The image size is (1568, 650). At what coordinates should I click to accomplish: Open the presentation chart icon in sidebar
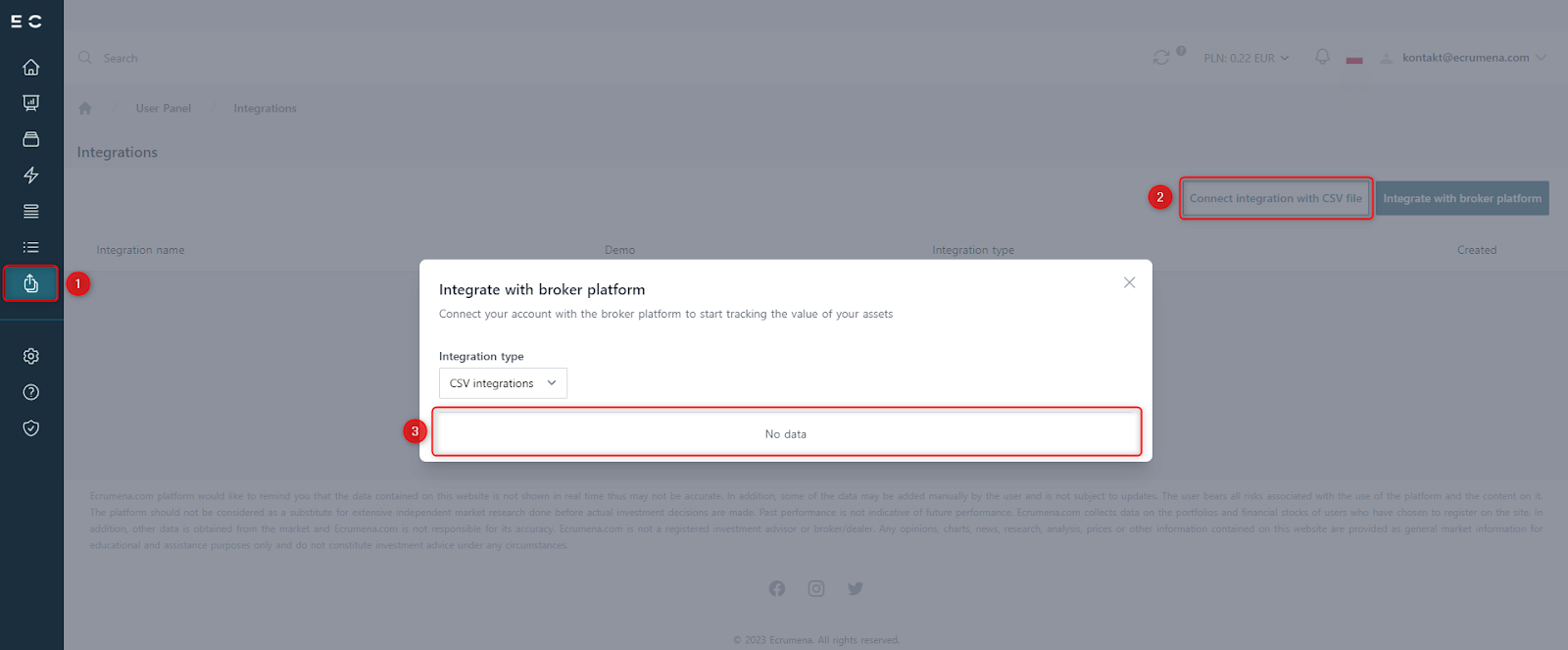point(31,103)
